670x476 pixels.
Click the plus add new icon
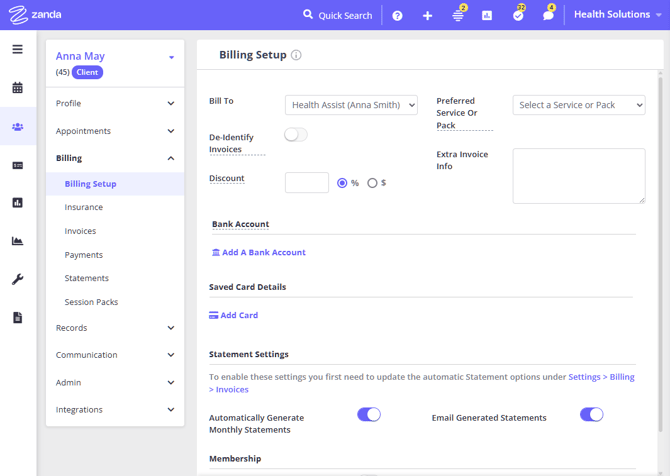(427, 16)
